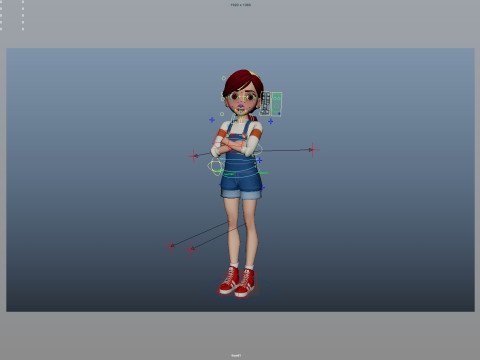Open the white facial control panel box
This screenshot has width=480, height=360.
[265, 104]
